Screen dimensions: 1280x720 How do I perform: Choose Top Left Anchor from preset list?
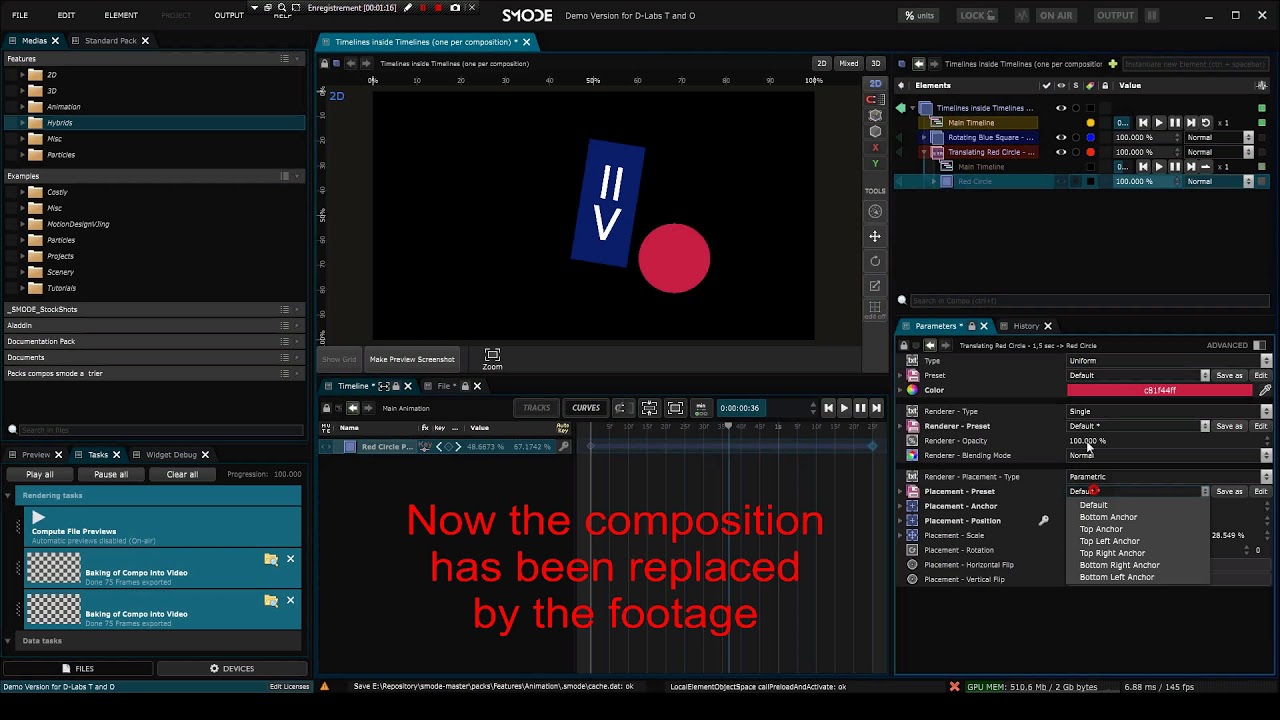tap(1109, 541)
